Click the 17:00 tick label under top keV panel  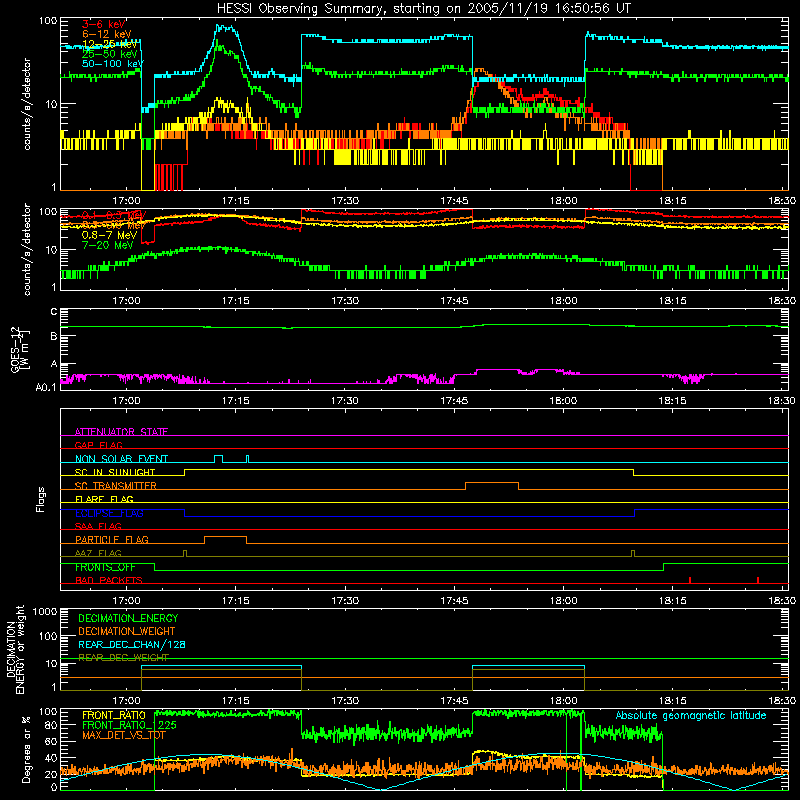[126, 201]
